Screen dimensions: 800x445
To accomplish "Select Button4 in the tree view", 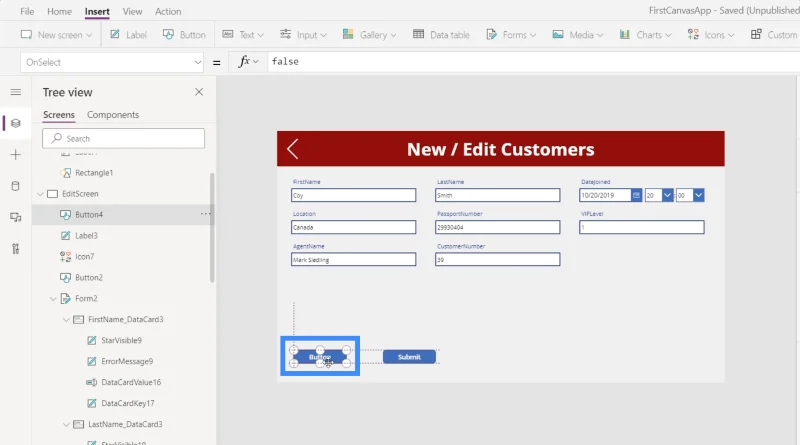I will click(x=89, y=215).
